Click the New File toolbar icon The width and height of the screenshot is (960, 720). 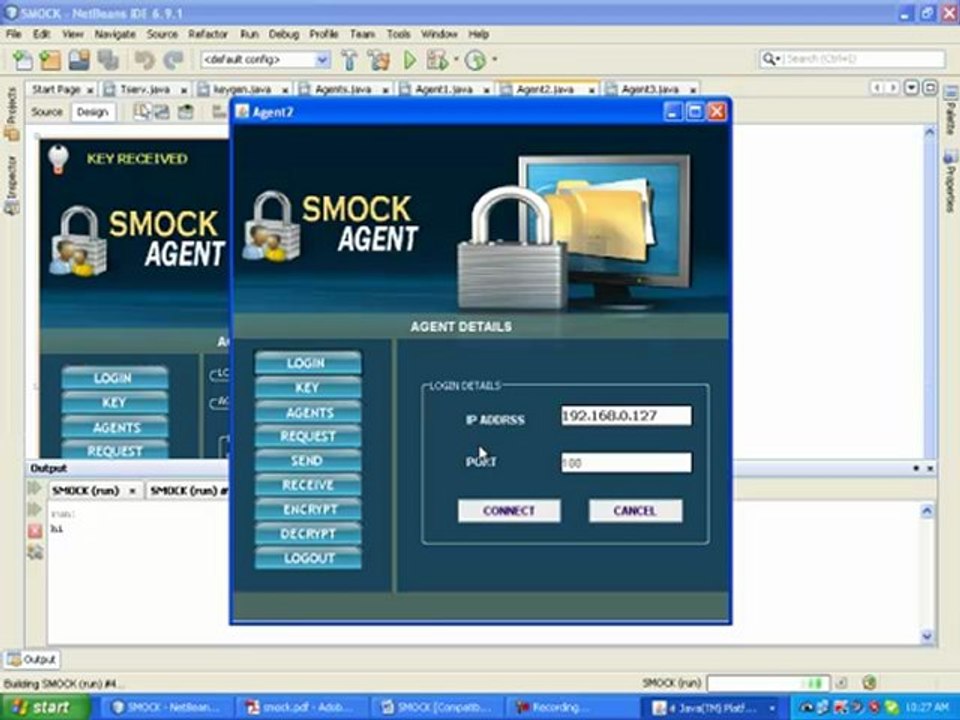pos(23,59)
